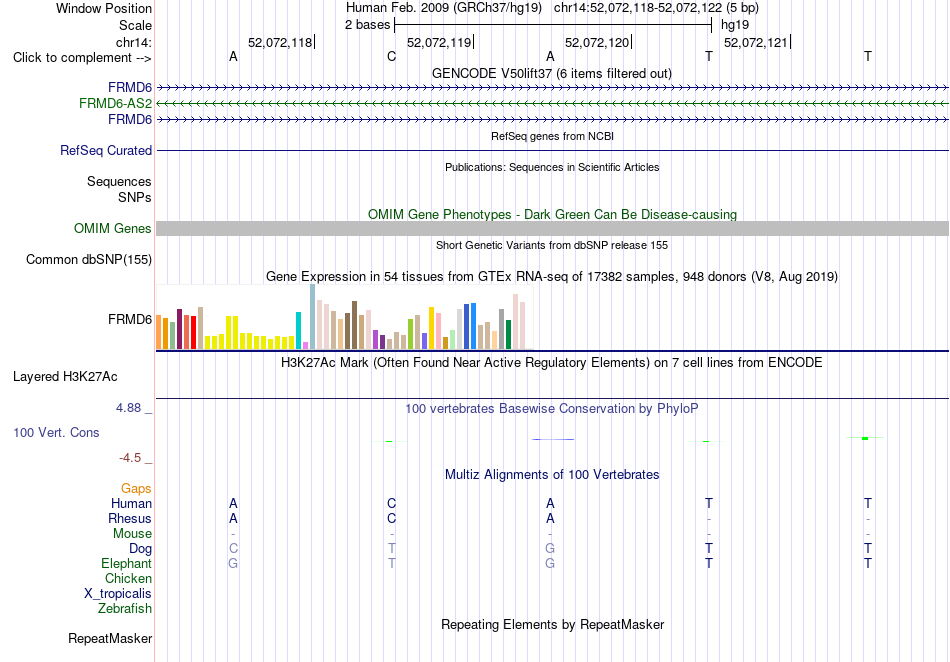This screenshot has height=662, width=950.
Task: Click the Human species label
Action: pyautogui.click(x=131, y=503)
